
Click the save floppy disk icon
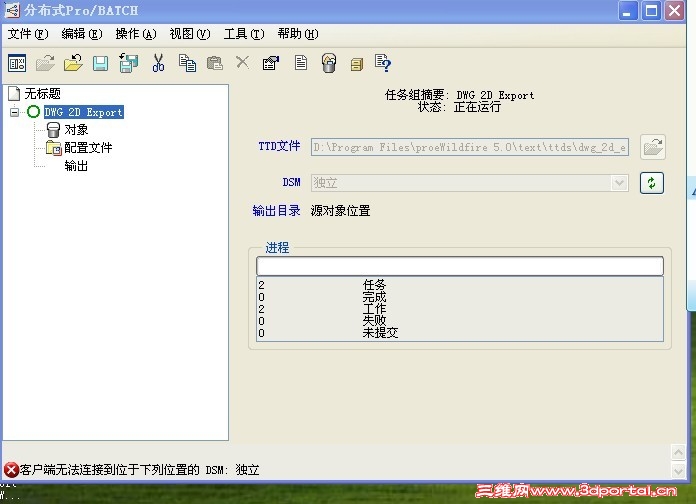pyautogui.click(x=101, y=63)
